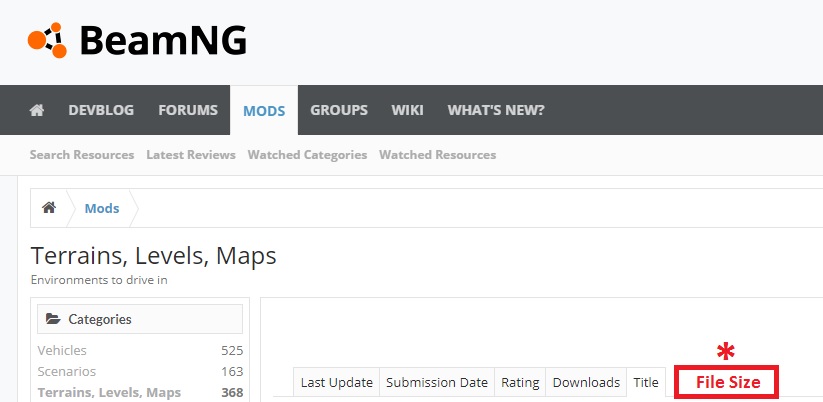Open WHAT'S NEW? in navigation
Viewport: 823px width, 402px height.
tap(496, 110)
